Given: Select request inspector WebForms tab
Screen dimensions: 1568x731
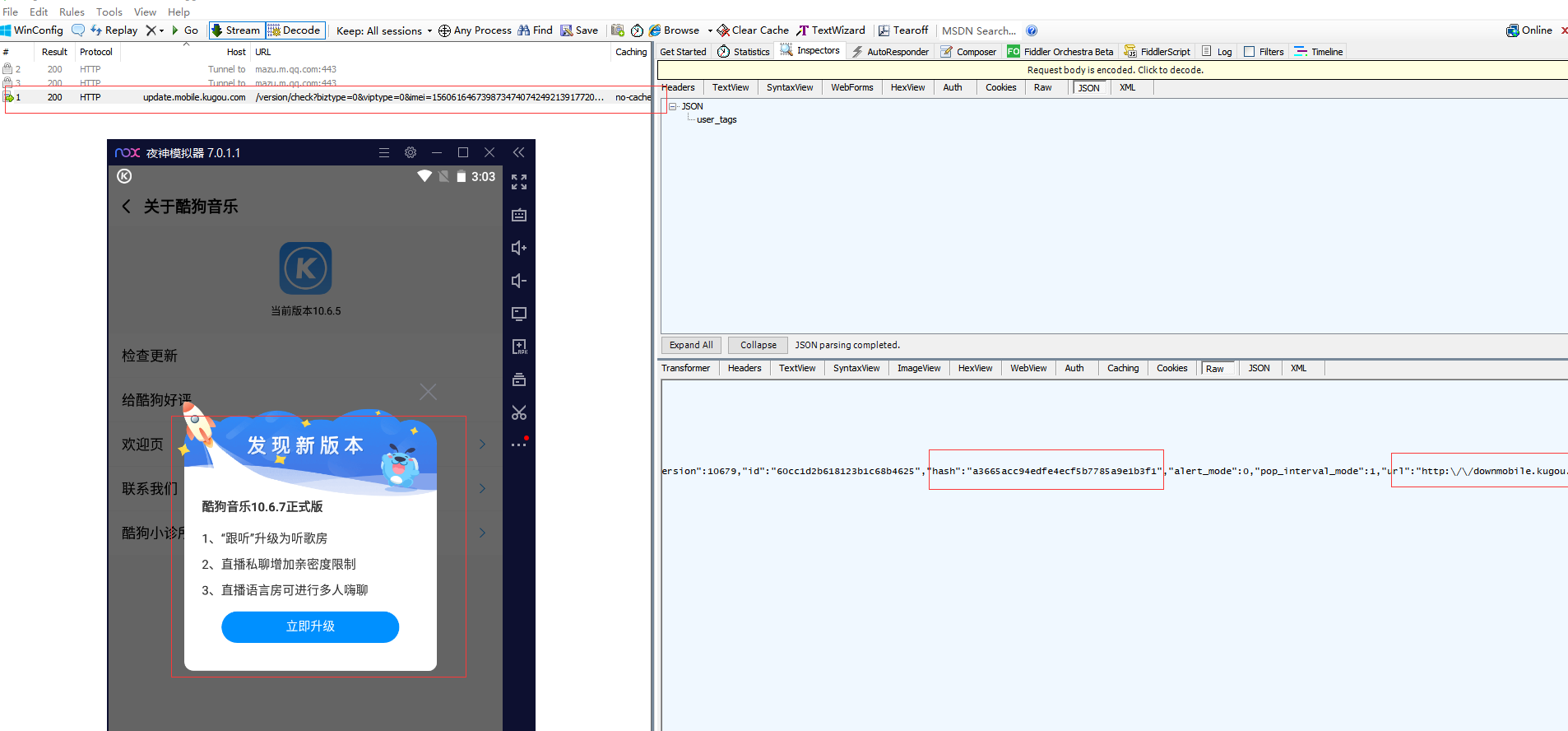Looking at the screenshot, I should click(x=852, y=87).
